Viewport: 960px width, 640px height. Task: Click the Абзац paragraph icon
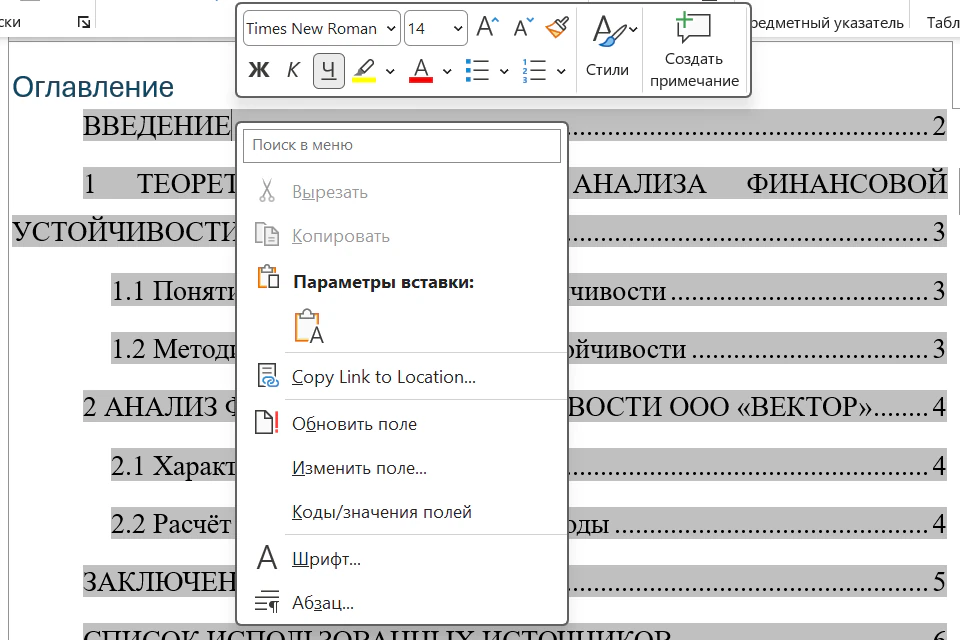click(x=267, y=602)
